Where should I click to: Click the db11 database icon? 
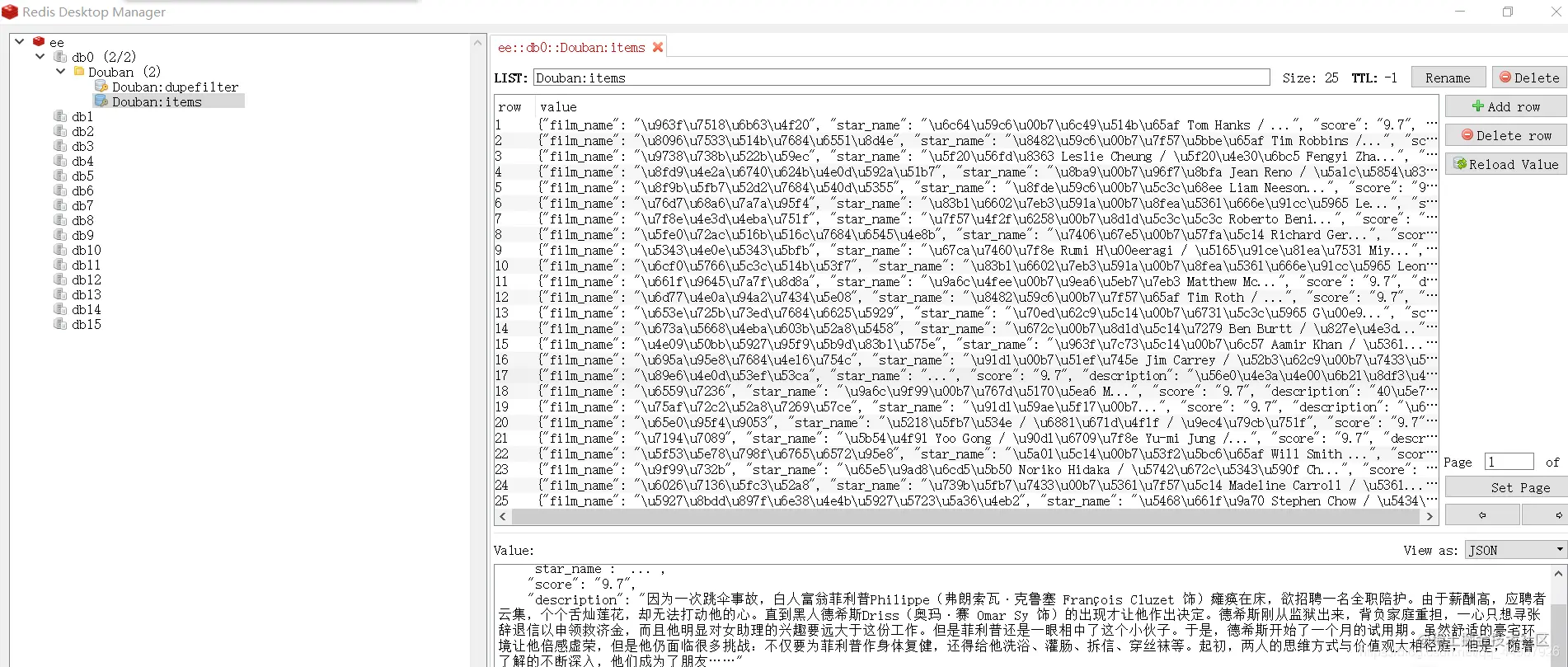(60, 265)
